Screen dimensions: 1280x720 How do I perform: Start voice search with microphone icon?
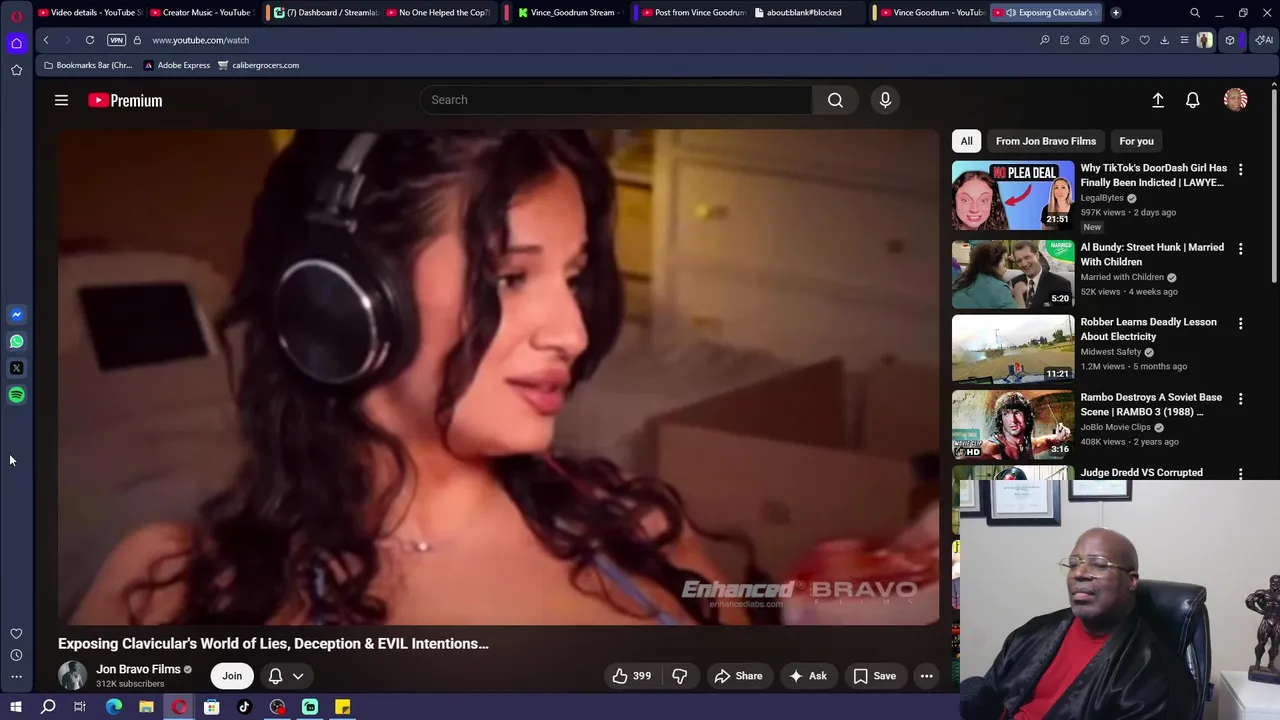click(x=885, y=100)
